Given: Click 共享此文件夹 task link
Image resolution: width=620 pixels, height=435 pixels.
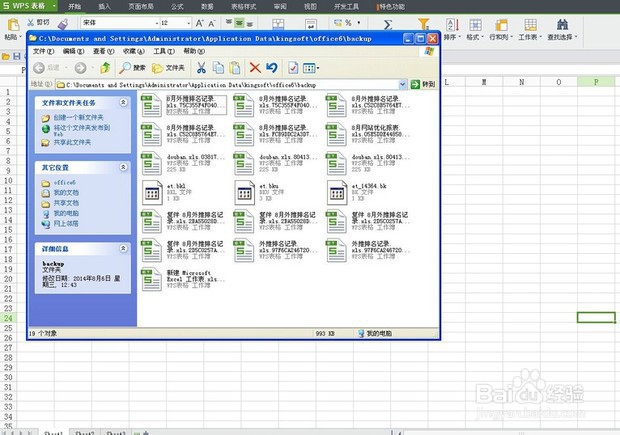Looking at the screenshot, I should click(x=66, y=142).
